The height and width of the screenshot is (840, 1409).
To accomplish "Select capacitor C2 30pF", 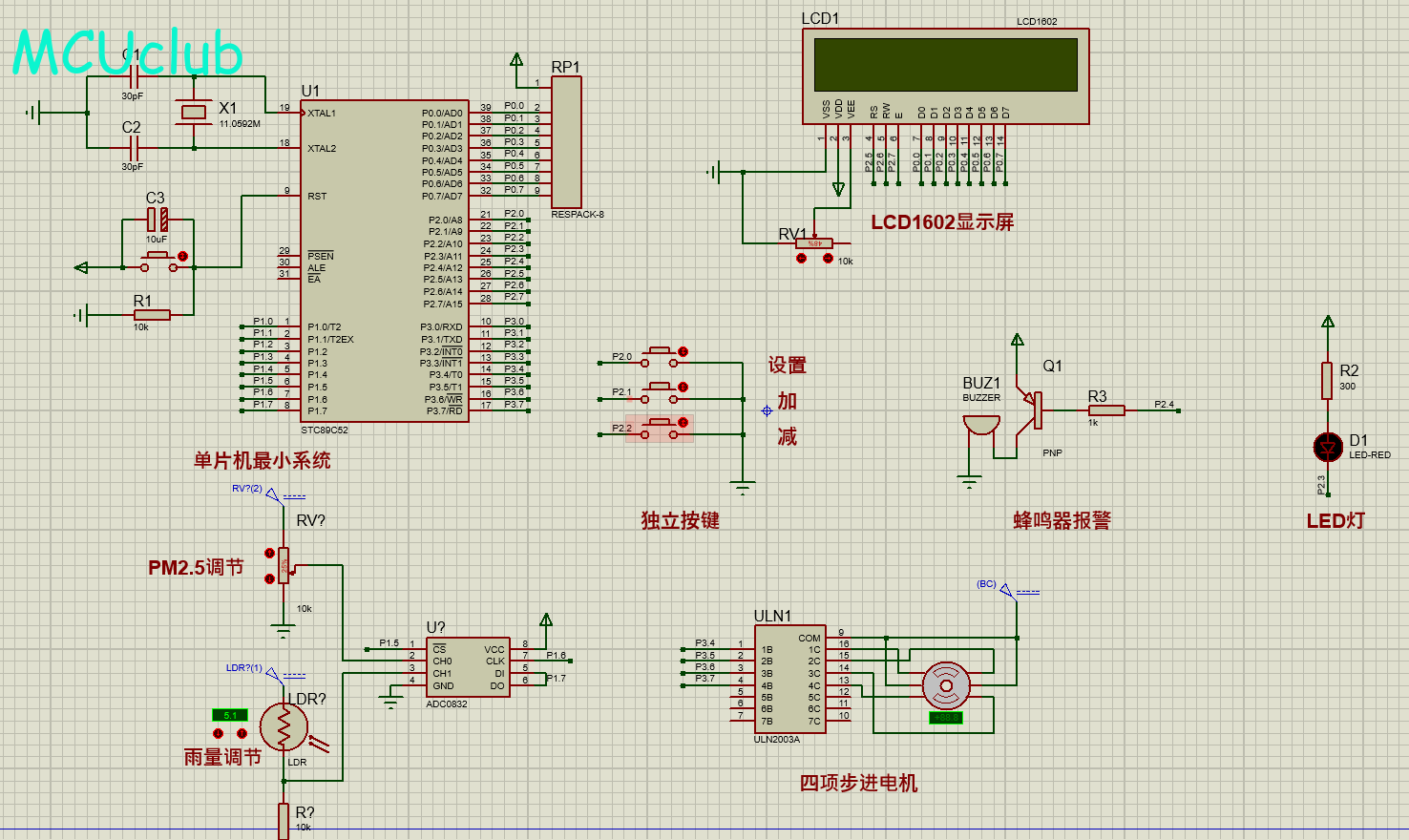I will point(134,148).
